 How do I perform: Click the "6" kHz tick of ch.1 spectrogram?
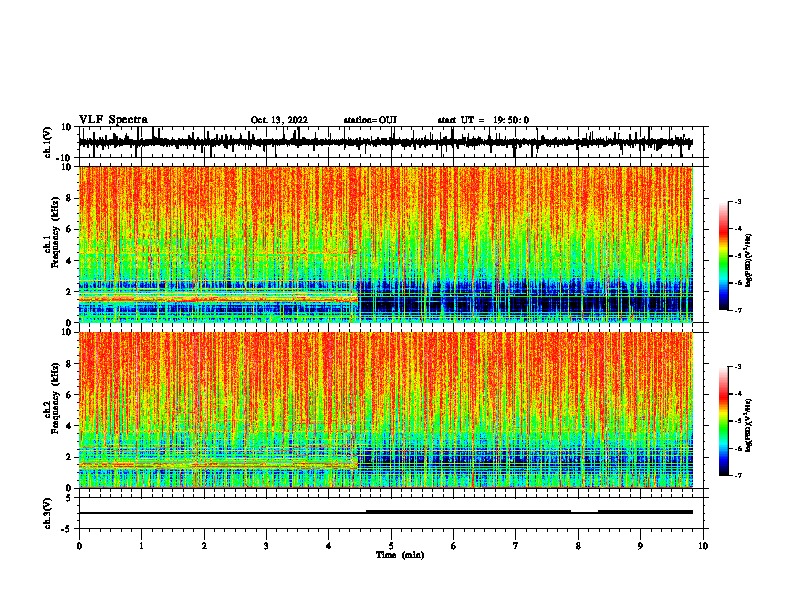(x=70, y=229)
